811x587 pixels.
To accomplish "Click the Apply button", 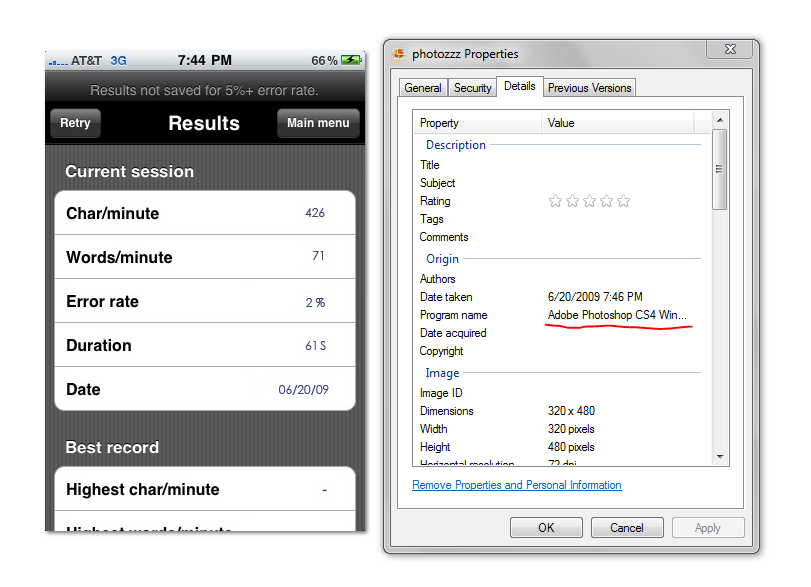I will point(708,528).
